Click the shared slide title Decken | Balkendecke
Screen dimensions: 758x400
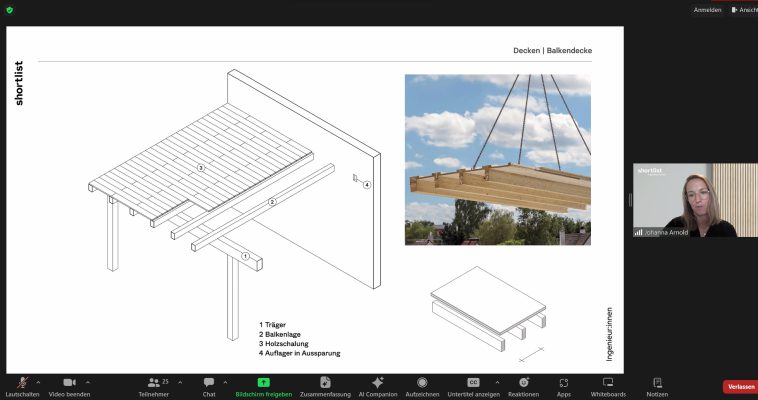click(x=553, y=50)
